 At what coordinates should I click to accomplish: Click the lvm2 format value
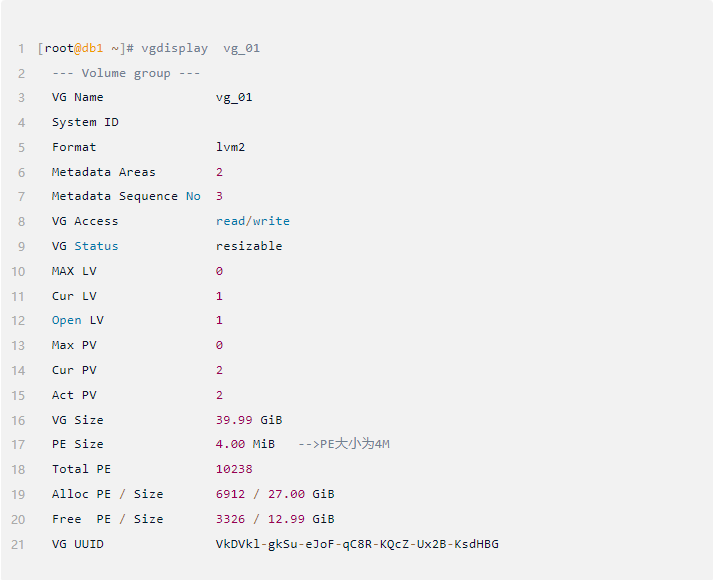tap(230, 147)
